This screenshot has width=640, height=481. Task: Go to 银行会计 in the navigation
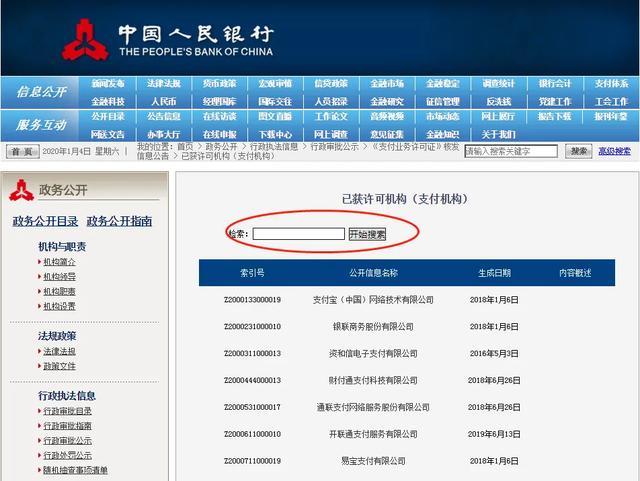point(555,84)
